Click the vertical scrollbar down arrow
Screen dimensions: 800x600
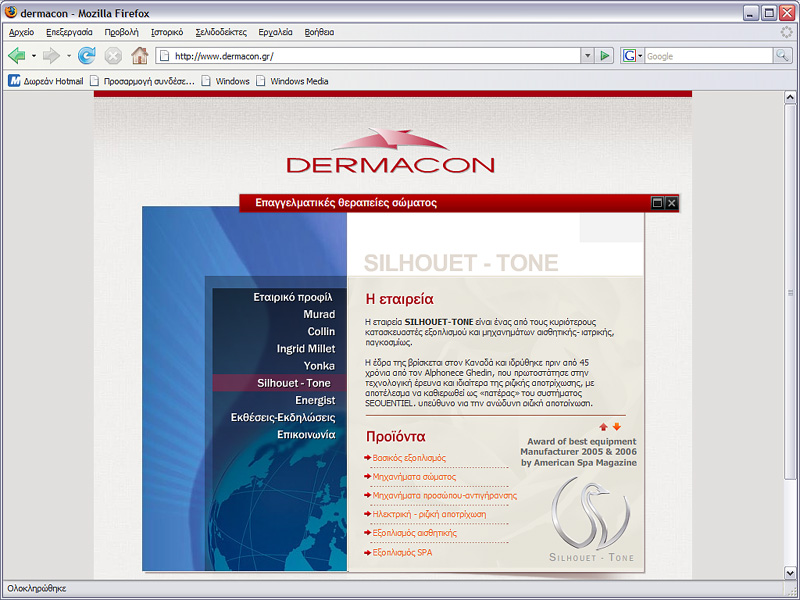tap(790, 572)
